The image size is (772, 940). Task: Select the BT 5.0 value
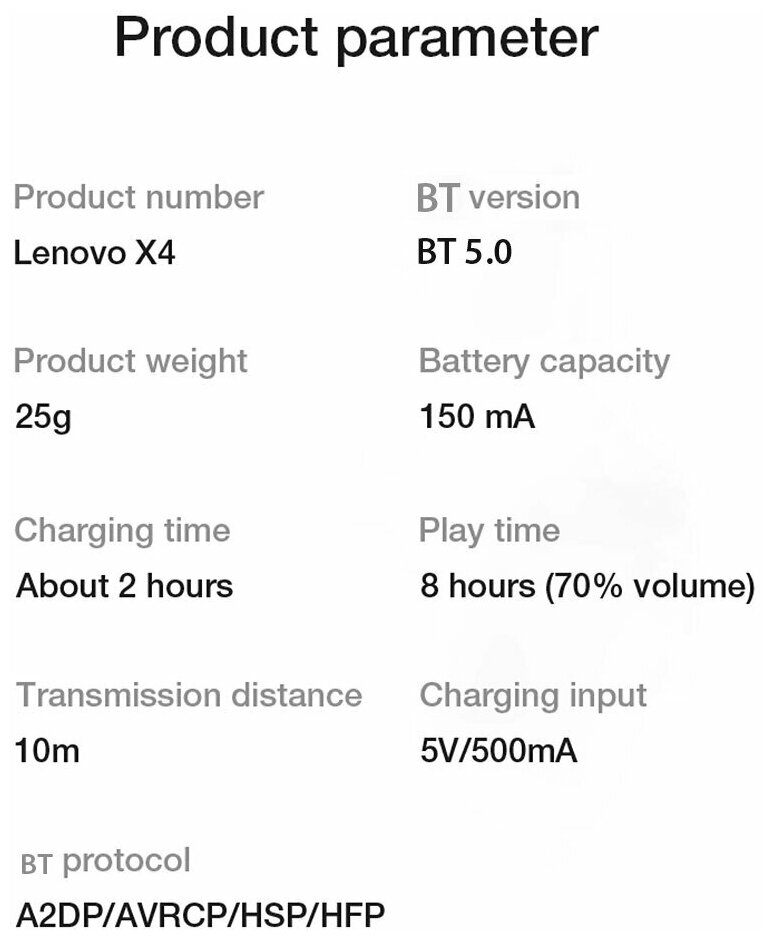(464, 253)
